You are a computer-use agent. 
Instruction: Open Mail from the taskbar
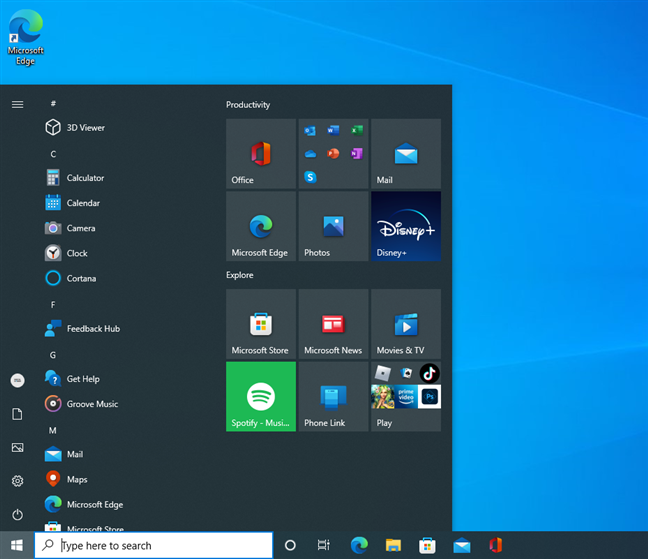[461, 545]
